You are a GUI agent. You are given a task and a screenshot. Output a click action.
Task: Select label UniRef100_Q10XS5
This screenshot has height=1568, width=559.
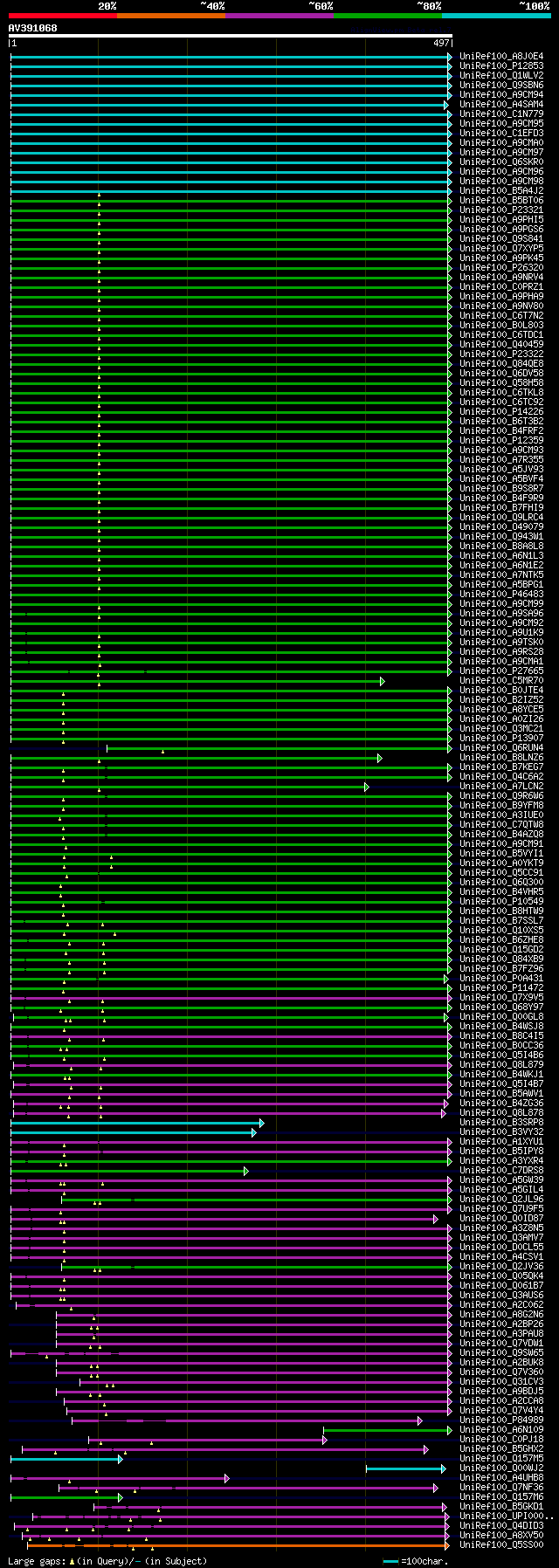pyautogui.click(x=501, y=931)
